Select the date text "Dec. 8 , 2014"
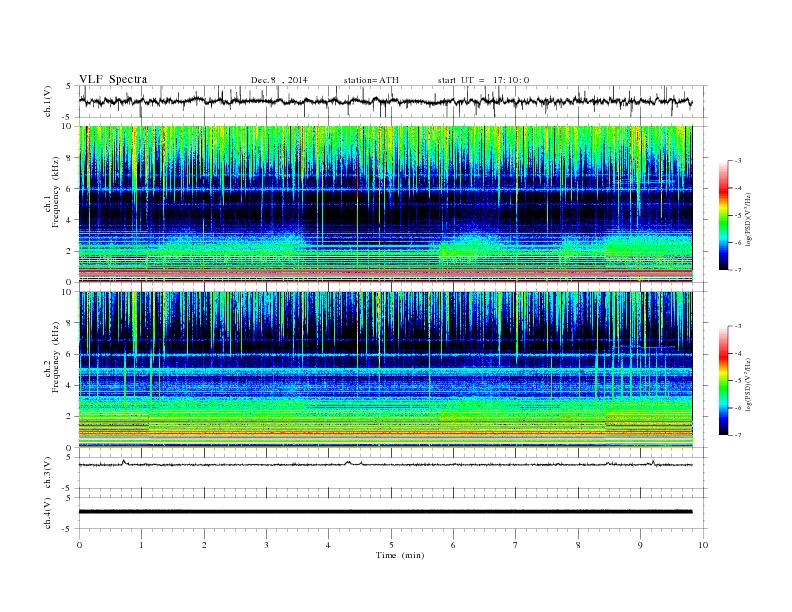The image size is (792, 612). click(x=279, y=80)
